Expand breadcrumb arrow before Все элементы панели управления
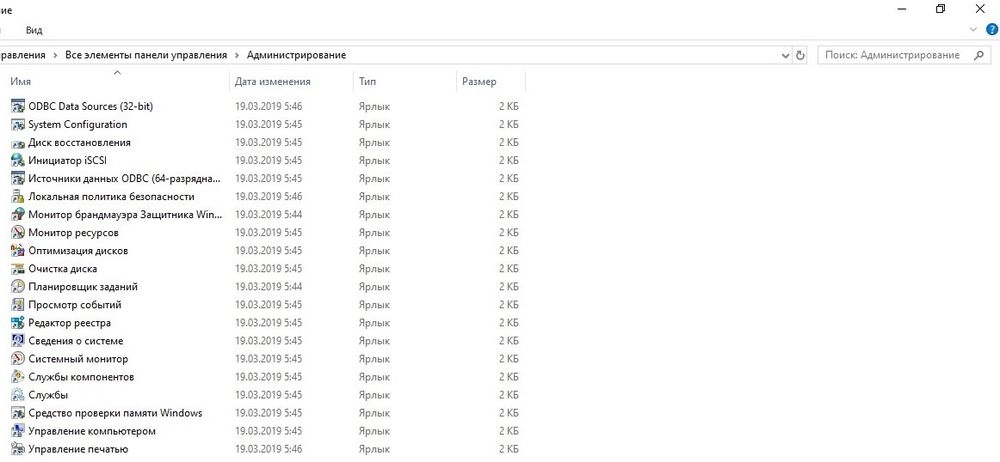The width and height of the screenshot is (1000, 462). [55, 56]
